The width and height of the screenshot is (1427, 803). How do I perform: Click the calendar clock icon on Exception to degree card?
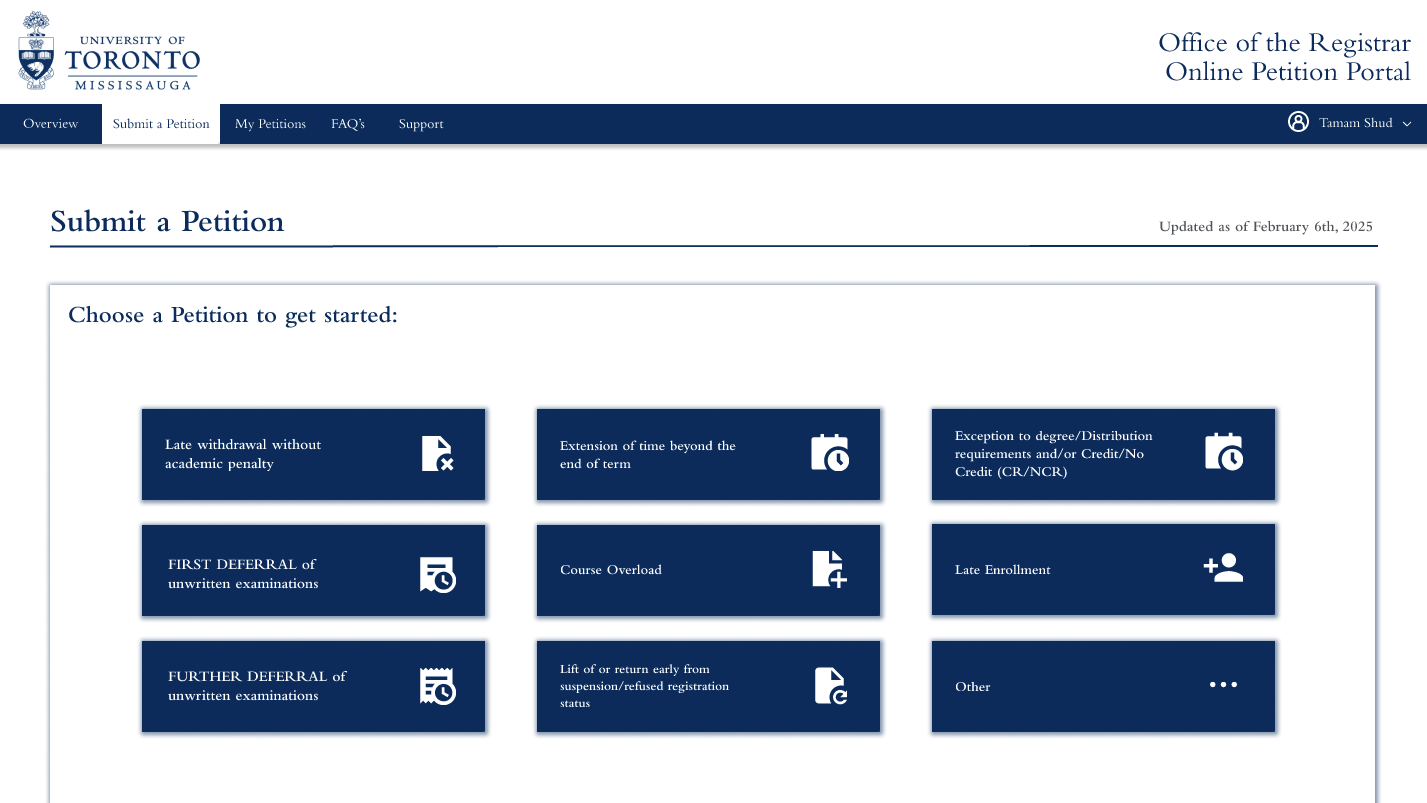click(1224, 451)
